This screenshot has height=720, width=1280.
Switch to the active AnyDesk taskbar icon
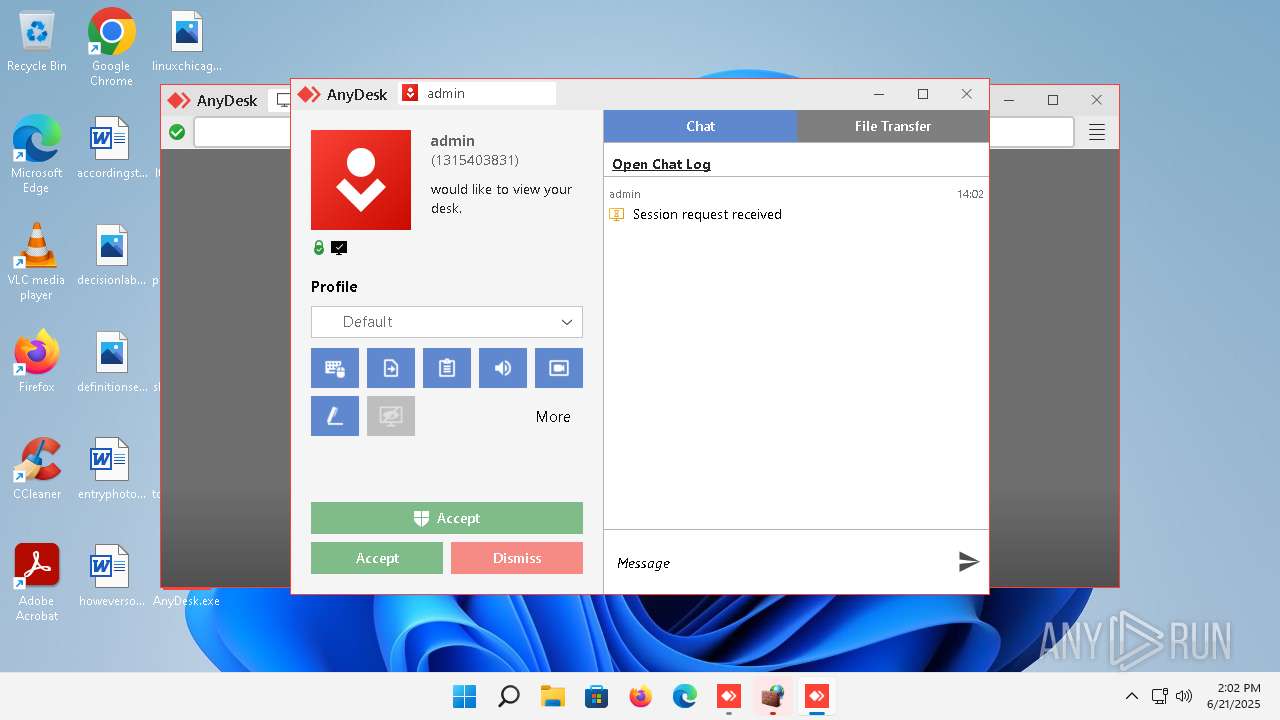coord(817,696)
